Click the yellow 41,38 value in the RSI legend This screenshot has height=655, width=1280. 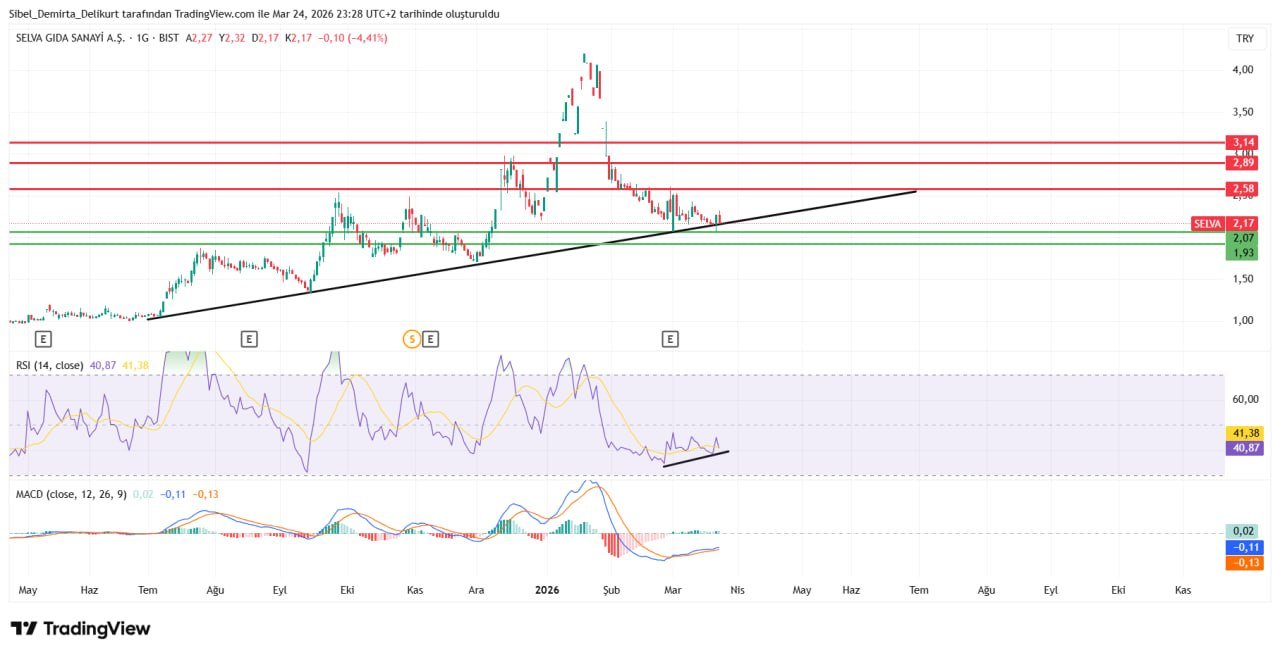click(135, 366)
